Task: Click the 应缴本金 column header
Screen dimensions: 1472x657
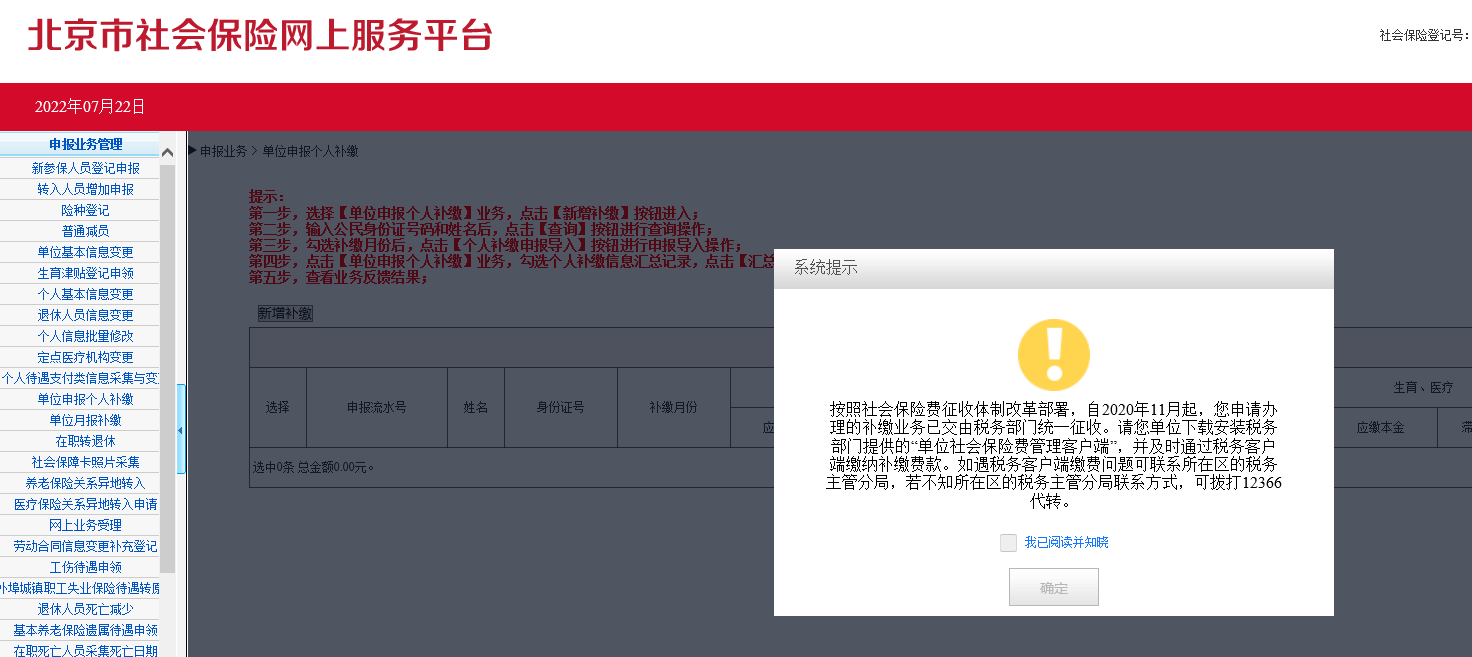Action: (x=1381, y=427)
